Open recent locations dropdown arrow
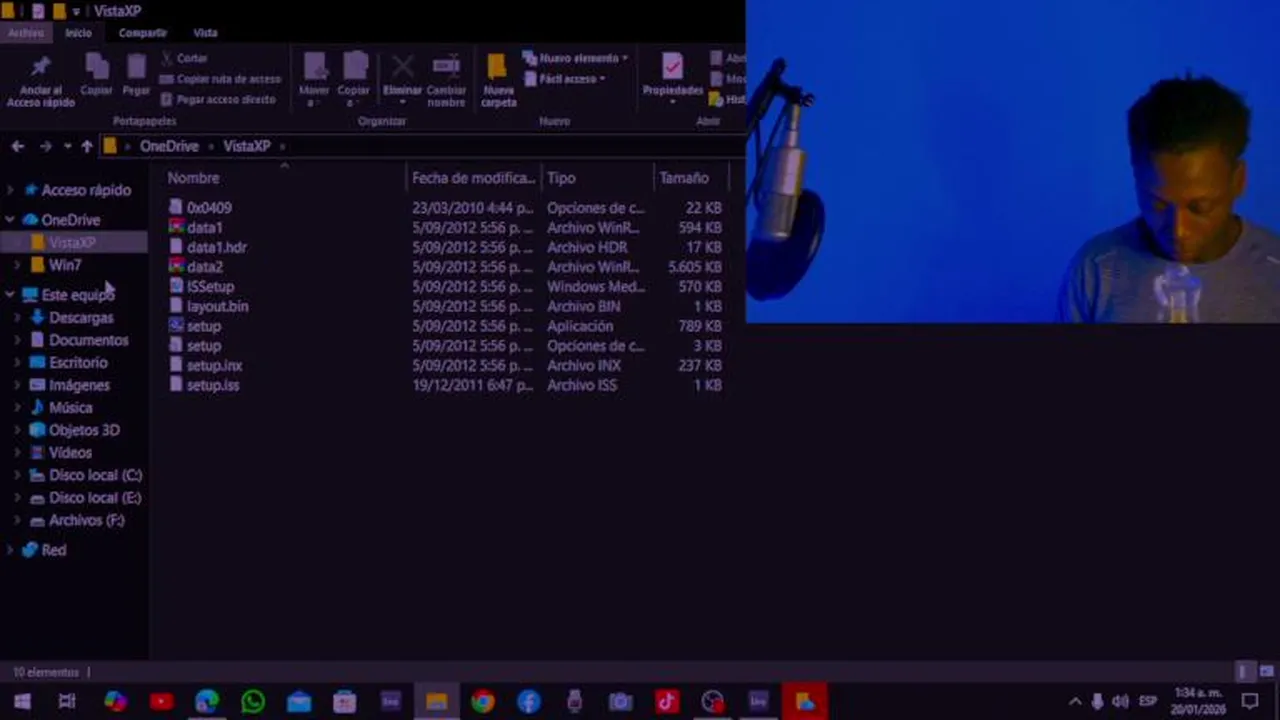1280x720 pixels. pyautogui.click(x=67, y=146)
